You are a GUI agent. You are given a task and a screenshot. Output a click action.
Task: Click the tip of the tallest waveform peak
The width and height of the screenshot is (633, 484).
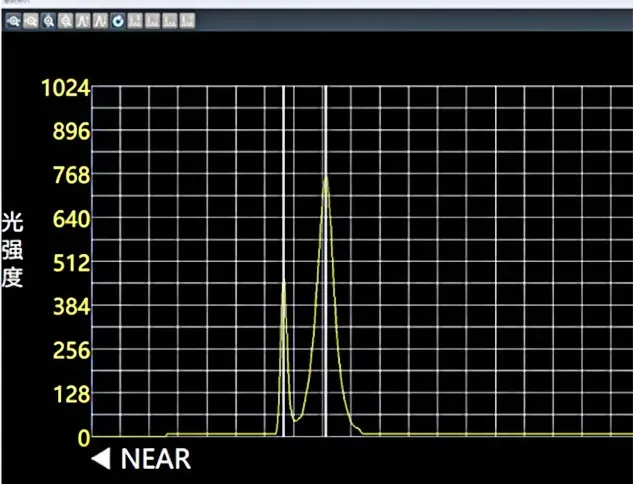[326, 177]
